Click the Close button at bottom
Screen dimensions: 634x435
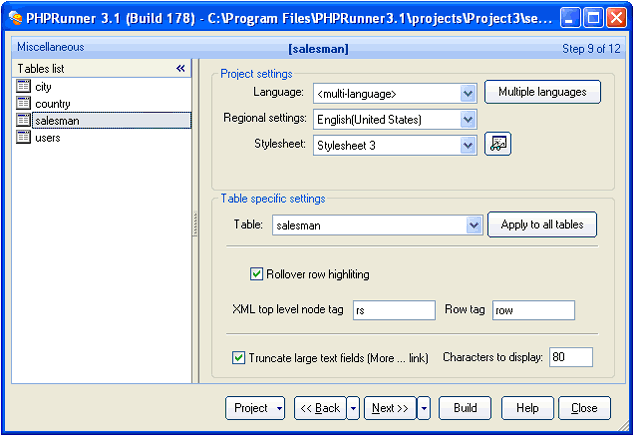(584, 408)
